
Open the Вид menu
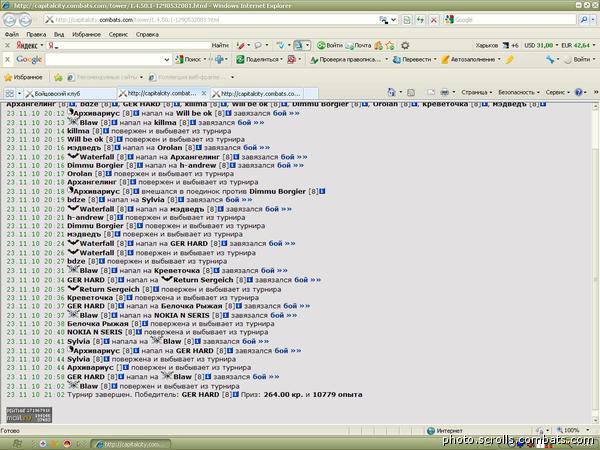point(59,34)
